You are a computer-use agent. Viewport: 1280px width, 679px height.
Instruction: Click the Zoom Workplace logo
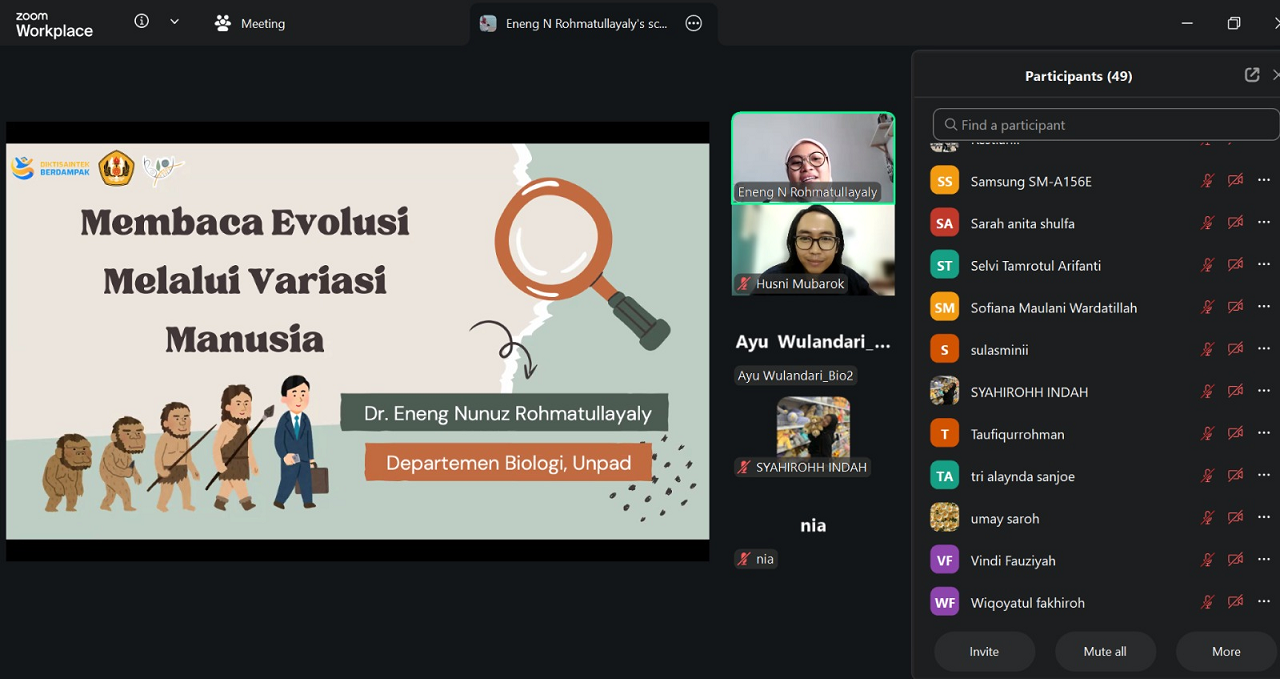pos(55,24)
